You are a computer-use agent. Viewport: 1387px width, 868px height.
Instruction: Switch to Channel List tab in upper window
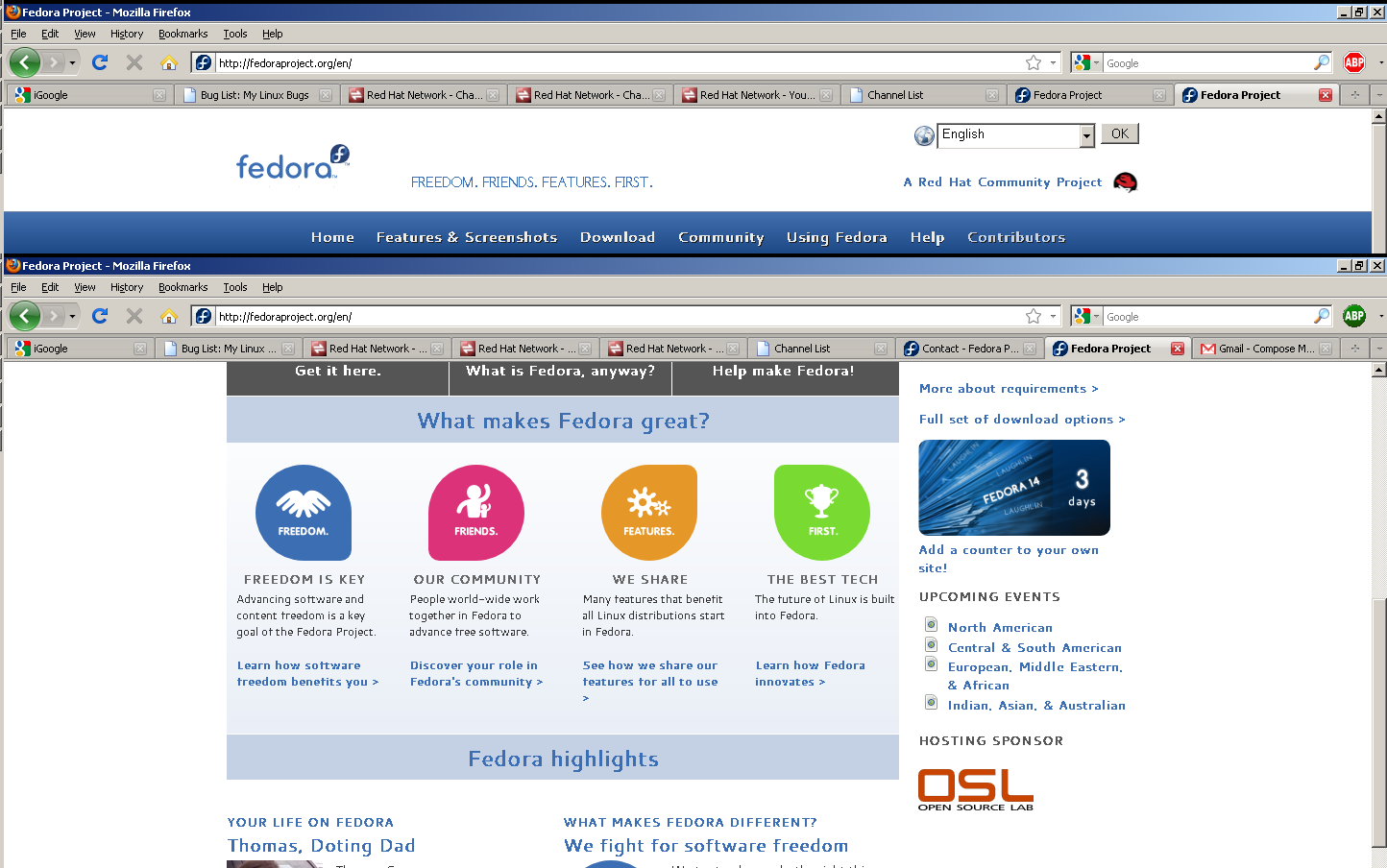coord(923,95)
